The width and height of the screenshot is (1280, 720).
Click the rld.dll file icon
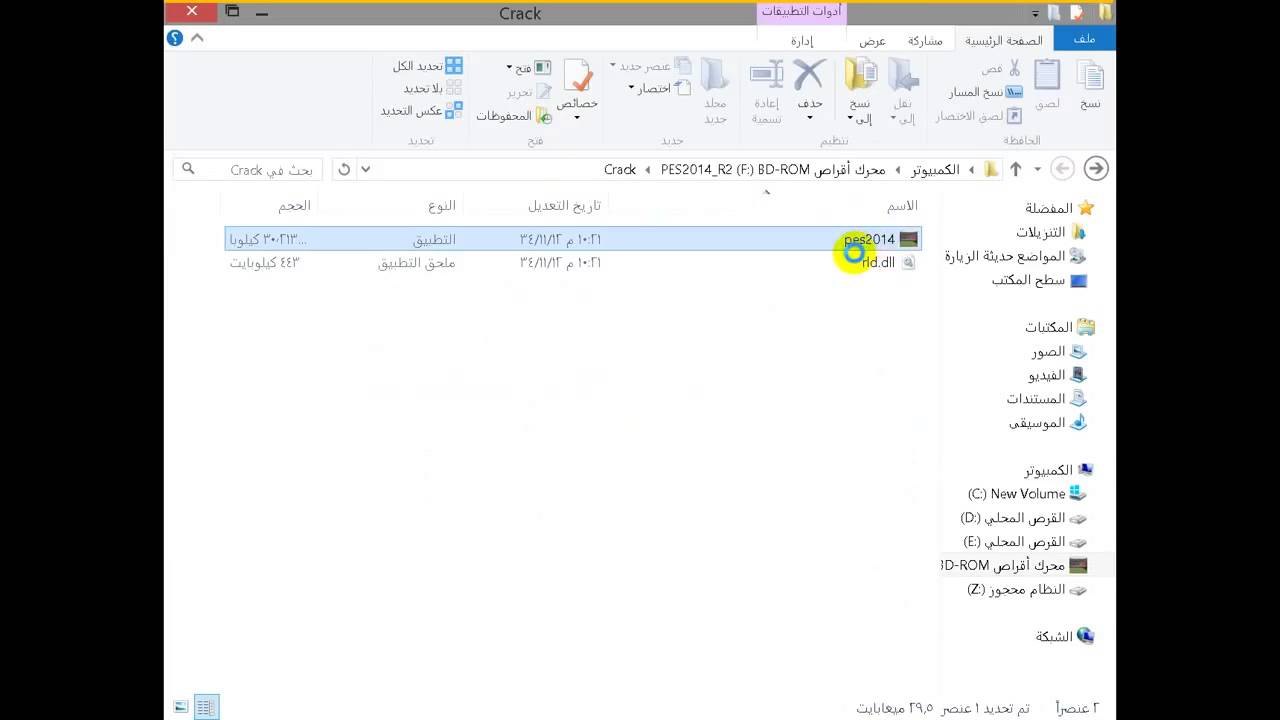pos(908,262)
